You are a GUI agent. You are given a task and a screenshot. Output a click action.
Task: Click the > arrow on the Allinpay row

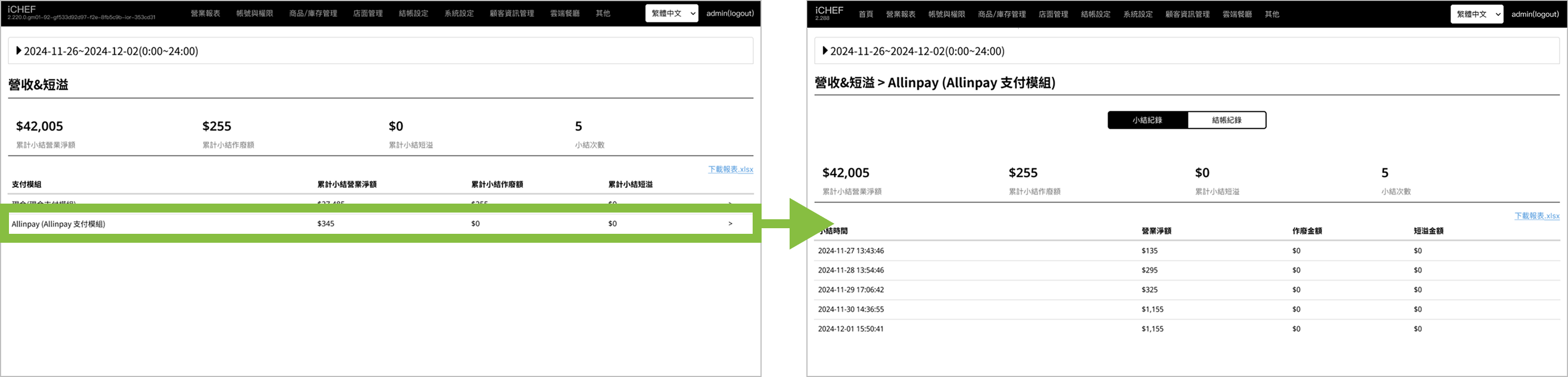(730, 224)
